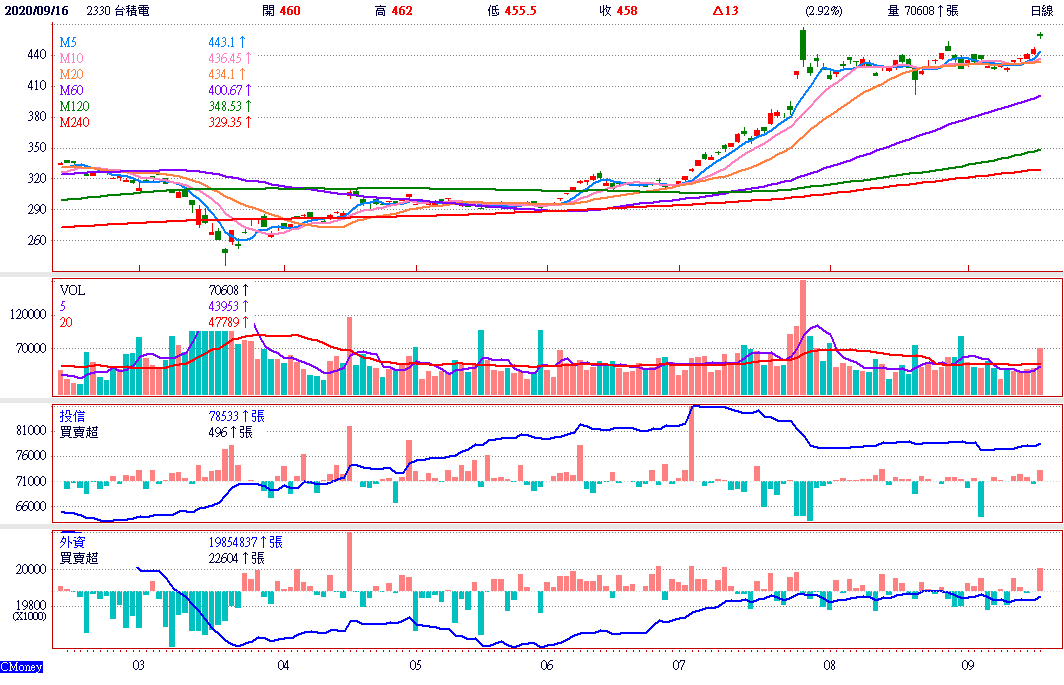Click the 日線 daily chart period label
This screenshot has width=1064, height=685.
pos(1042,10)
